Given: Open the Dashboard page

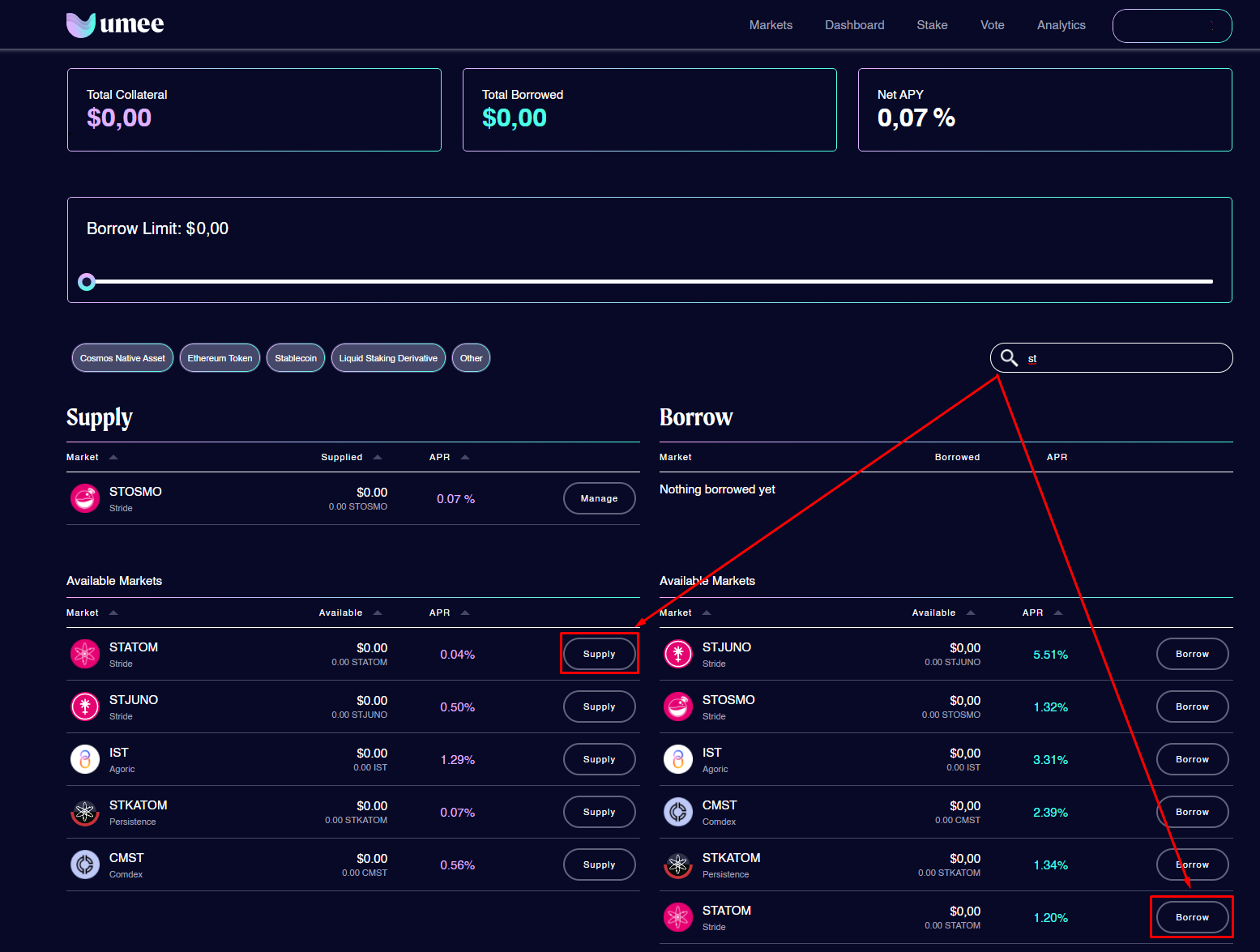Looking at the screenshot, I should (x=855, y=25).
